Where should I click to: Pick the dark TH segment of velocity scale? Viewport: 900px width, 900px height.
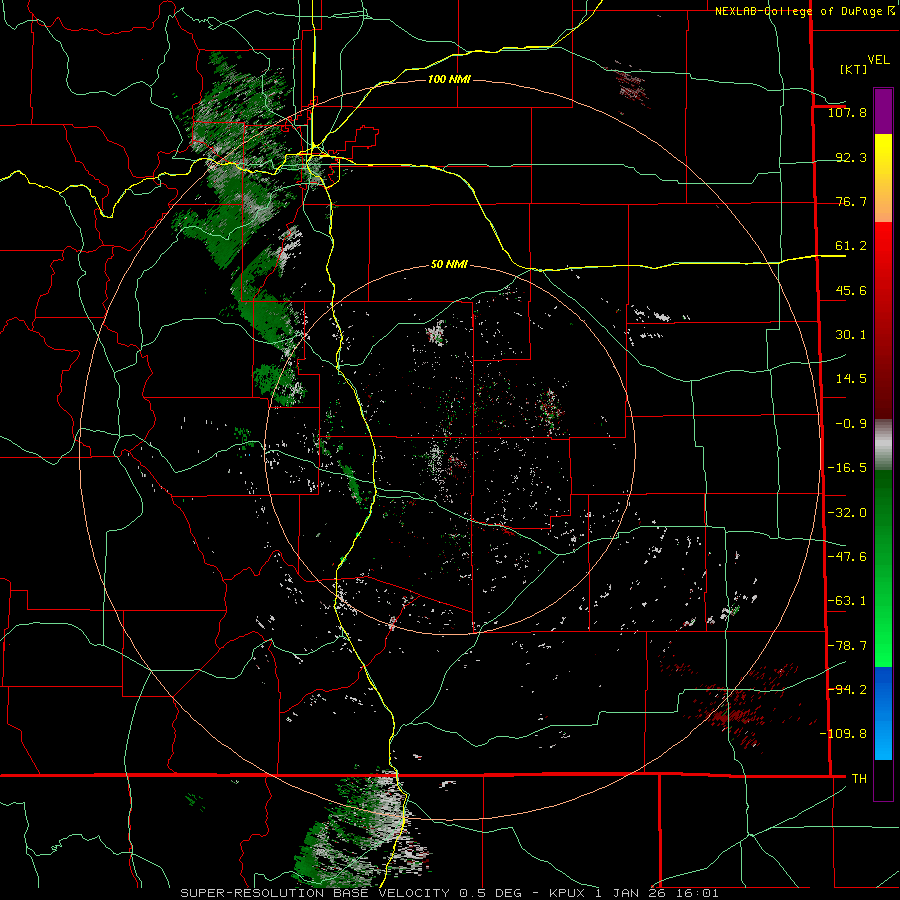883,779
